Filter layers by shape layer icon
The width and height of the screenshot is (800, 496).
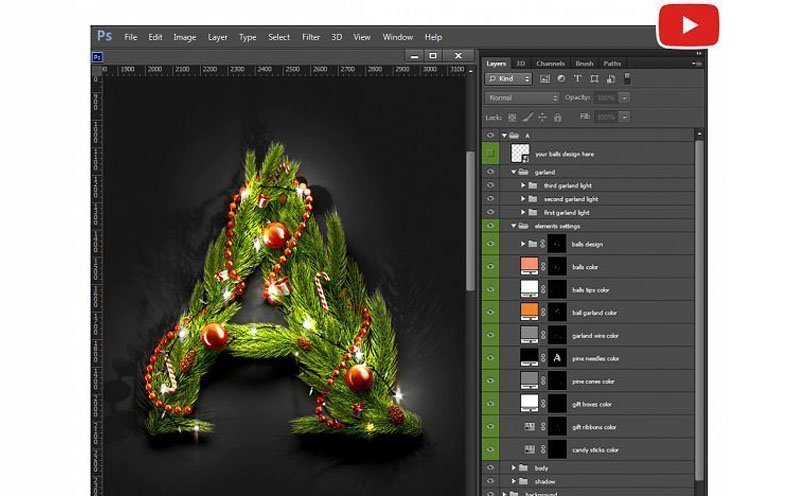[594, 79]
